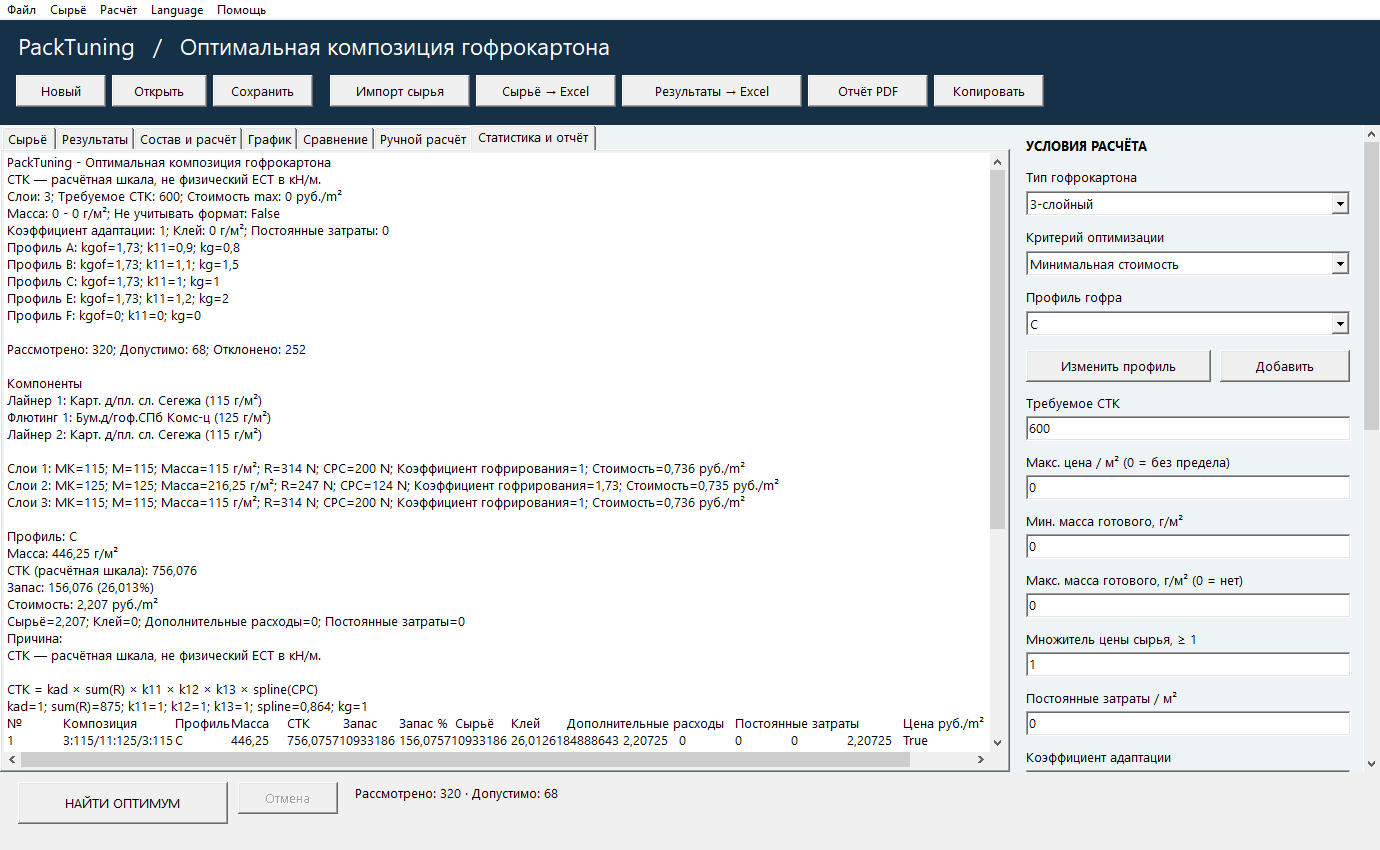Click the Отмена button
The width and height of the screenshot is (1380, 850).
click(287, 798)
